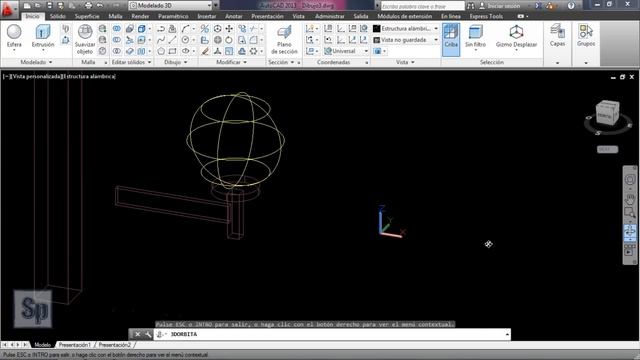Select the Move cross-arrows tool in Modificar
Image resolution: width=640 pixels, height=360 pixels.
(229, 29)
